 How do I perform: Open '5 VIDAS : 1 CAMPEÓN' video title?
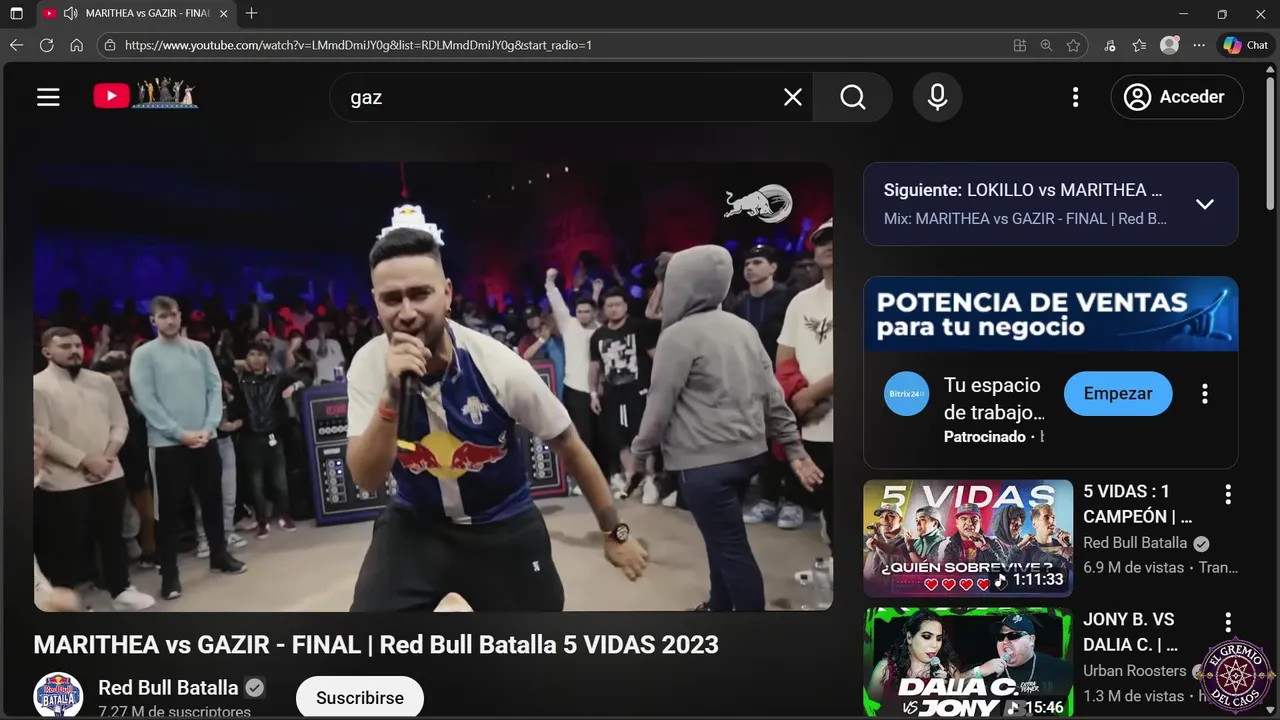[1138, 504]
